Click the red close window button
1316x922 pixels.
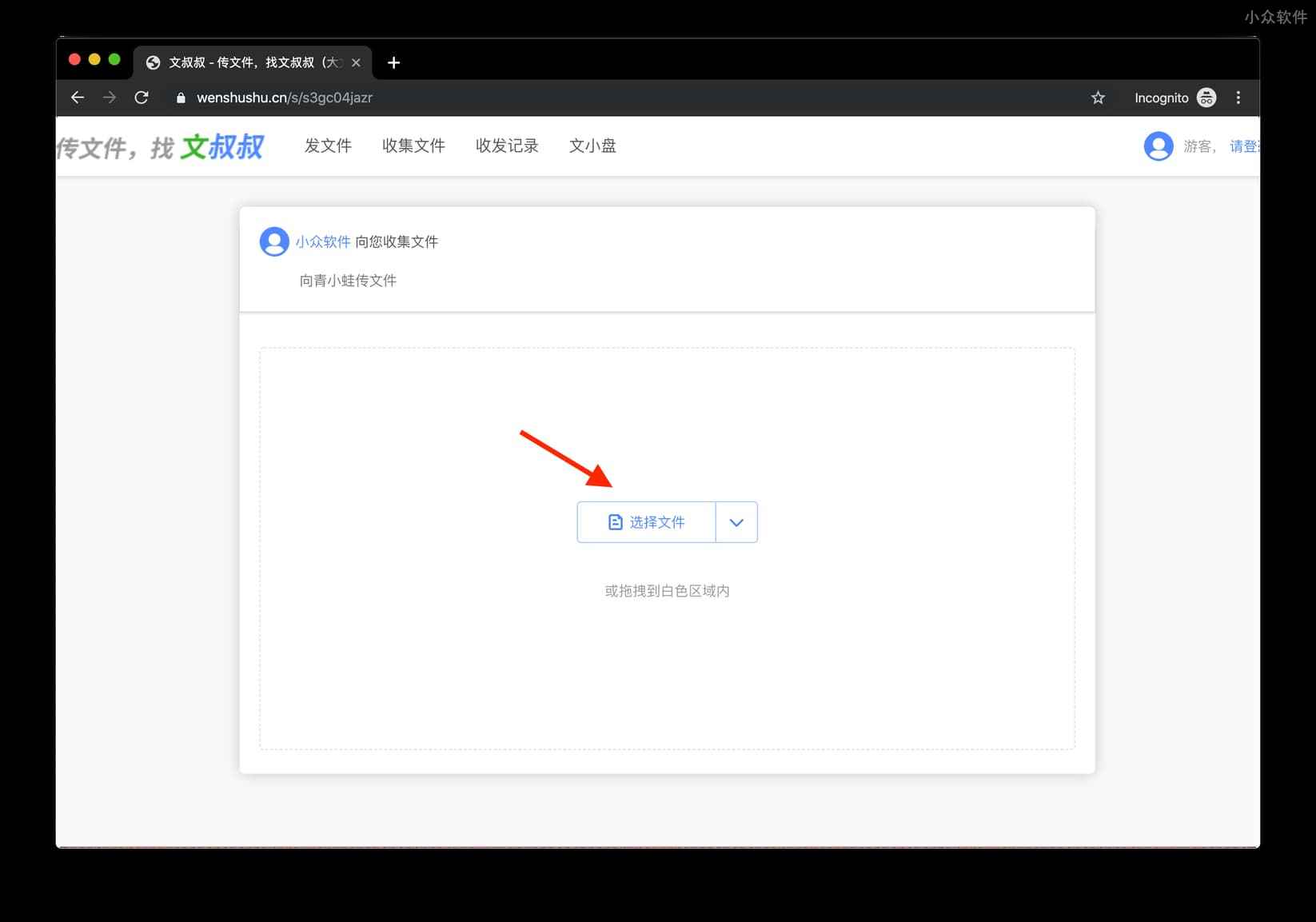74,59
